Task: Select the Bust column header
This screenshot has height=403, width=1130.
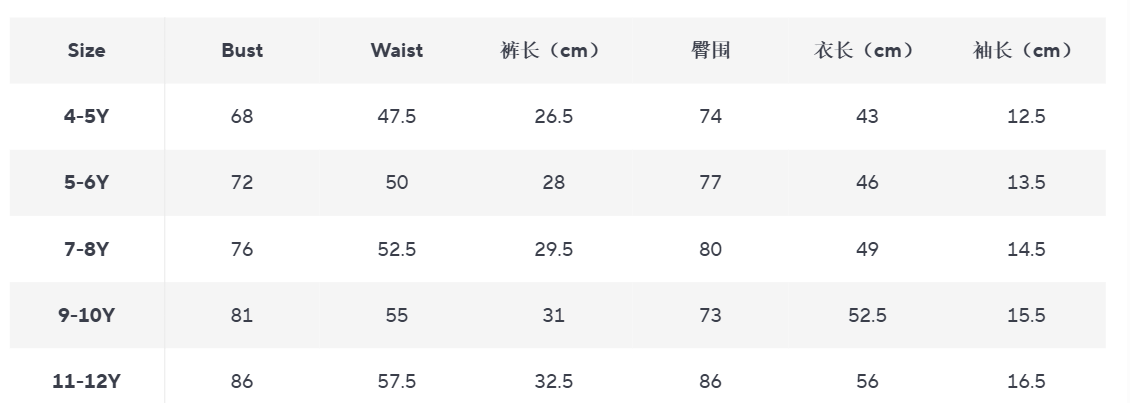Action: point(242,50)
